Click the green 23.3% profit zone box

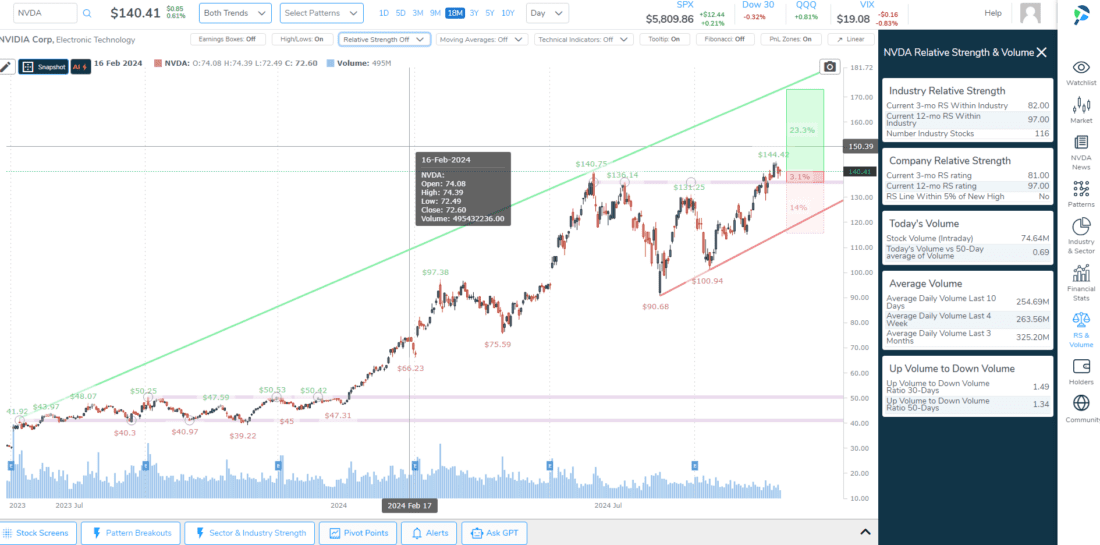805,130
